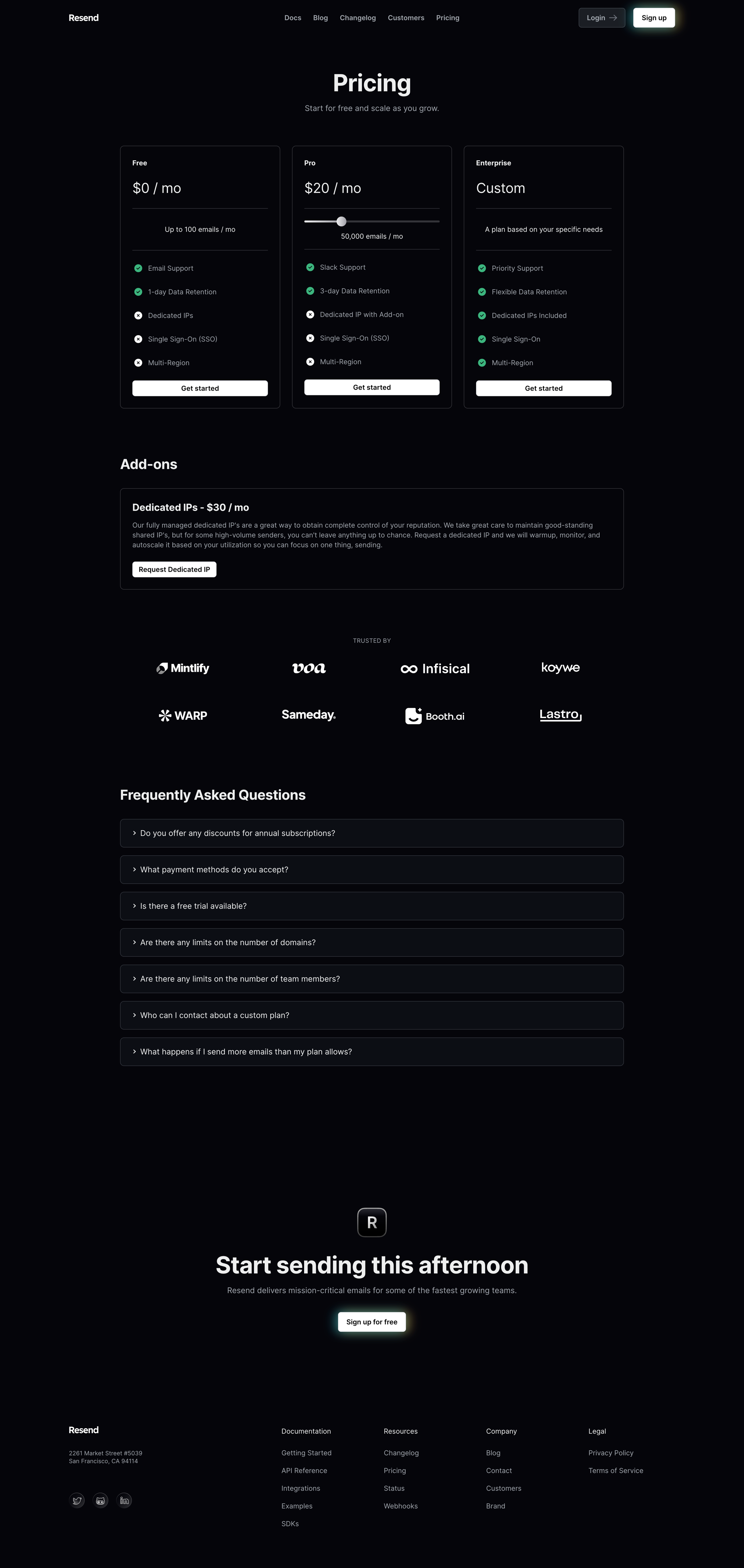
Task: Open the GitHub icon in the footer
Action: 101,1500
